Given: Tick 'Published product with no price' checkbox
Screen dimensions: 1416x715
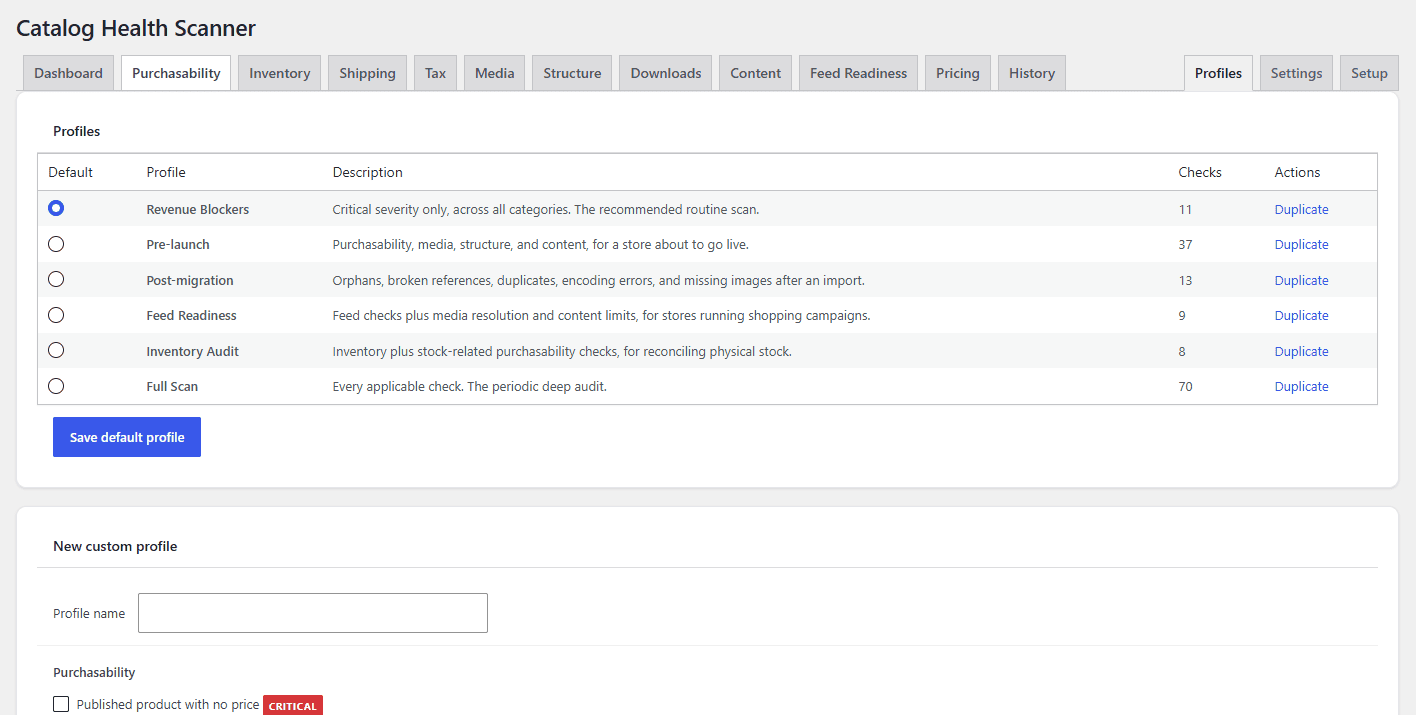Looking at the screenshot, I should [61, 704].
